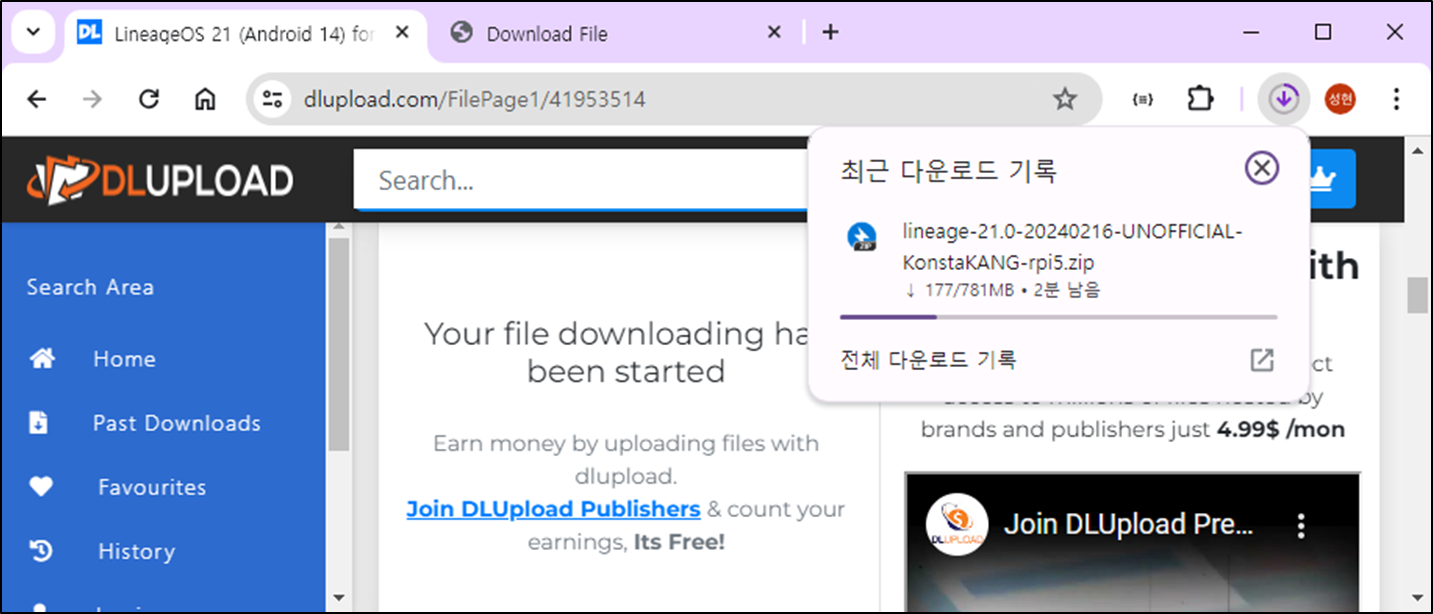Close the recent downloads popup
Viewport: 1433px width, 614px height.
point(1262,168)
